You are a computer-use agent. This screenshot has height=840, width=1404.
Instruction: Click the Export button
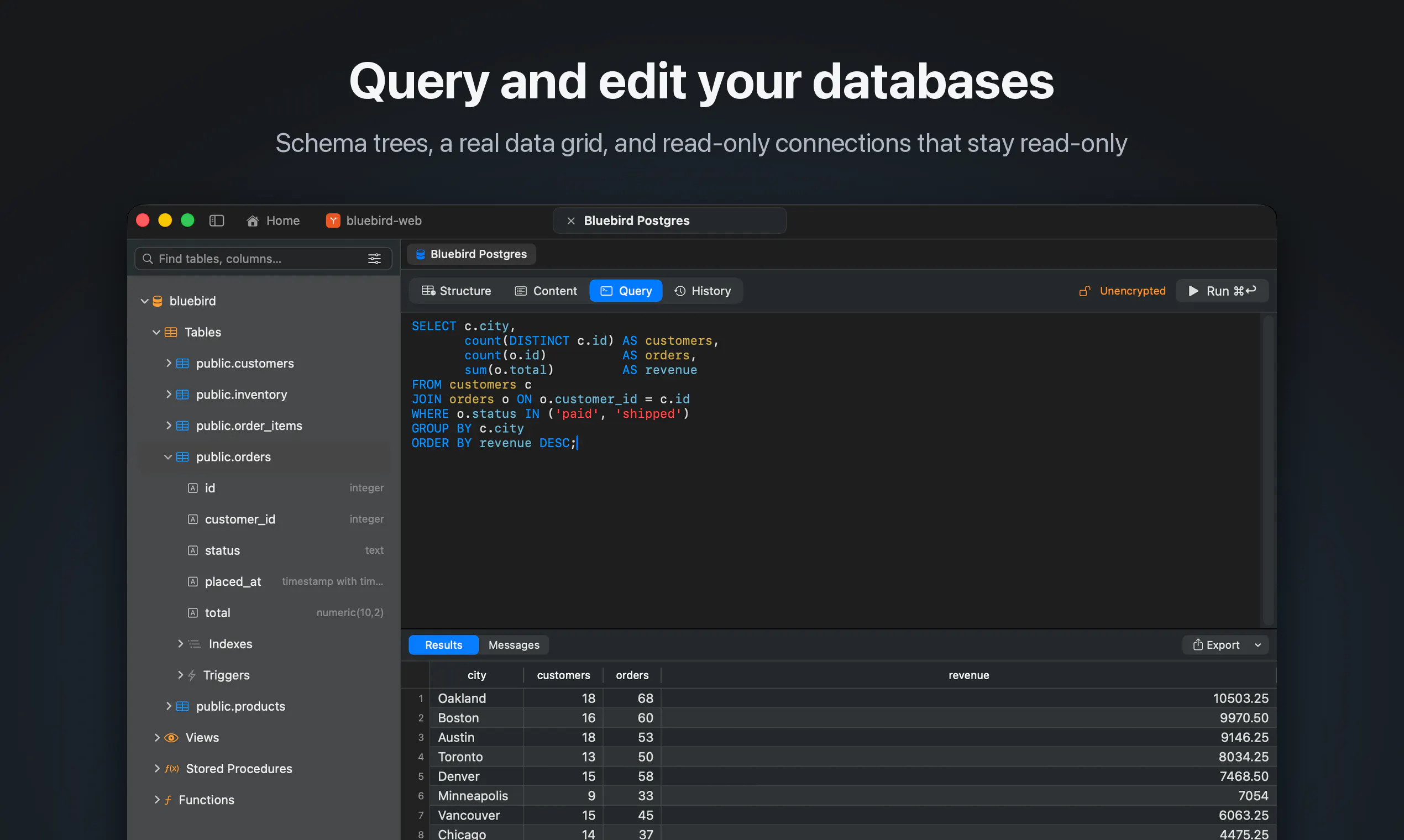pos(1216,645)
